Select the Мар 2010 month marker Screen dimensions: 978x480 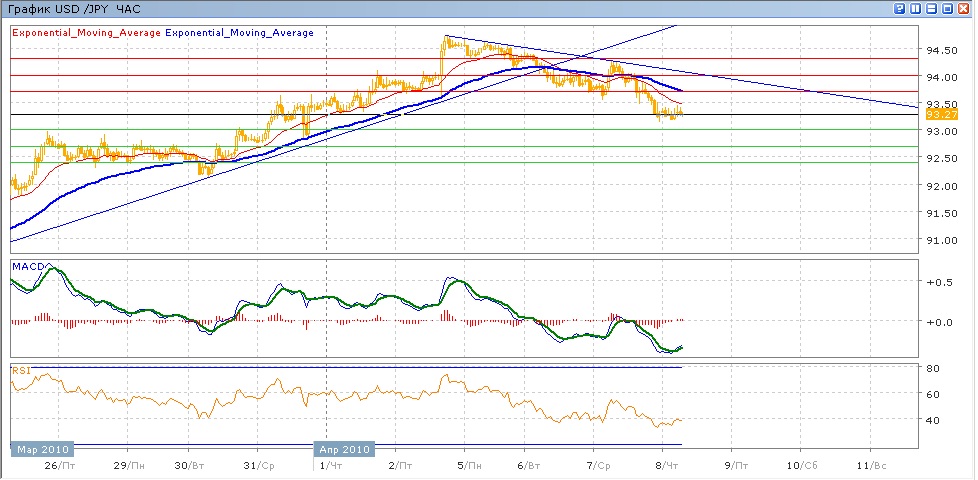tap(40, 449)
